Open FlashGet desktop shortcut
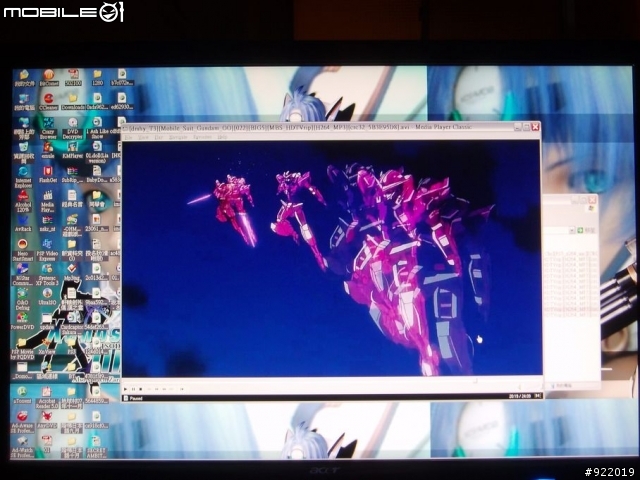The height and width of the screenshot is (480, 640). point(48,175)
